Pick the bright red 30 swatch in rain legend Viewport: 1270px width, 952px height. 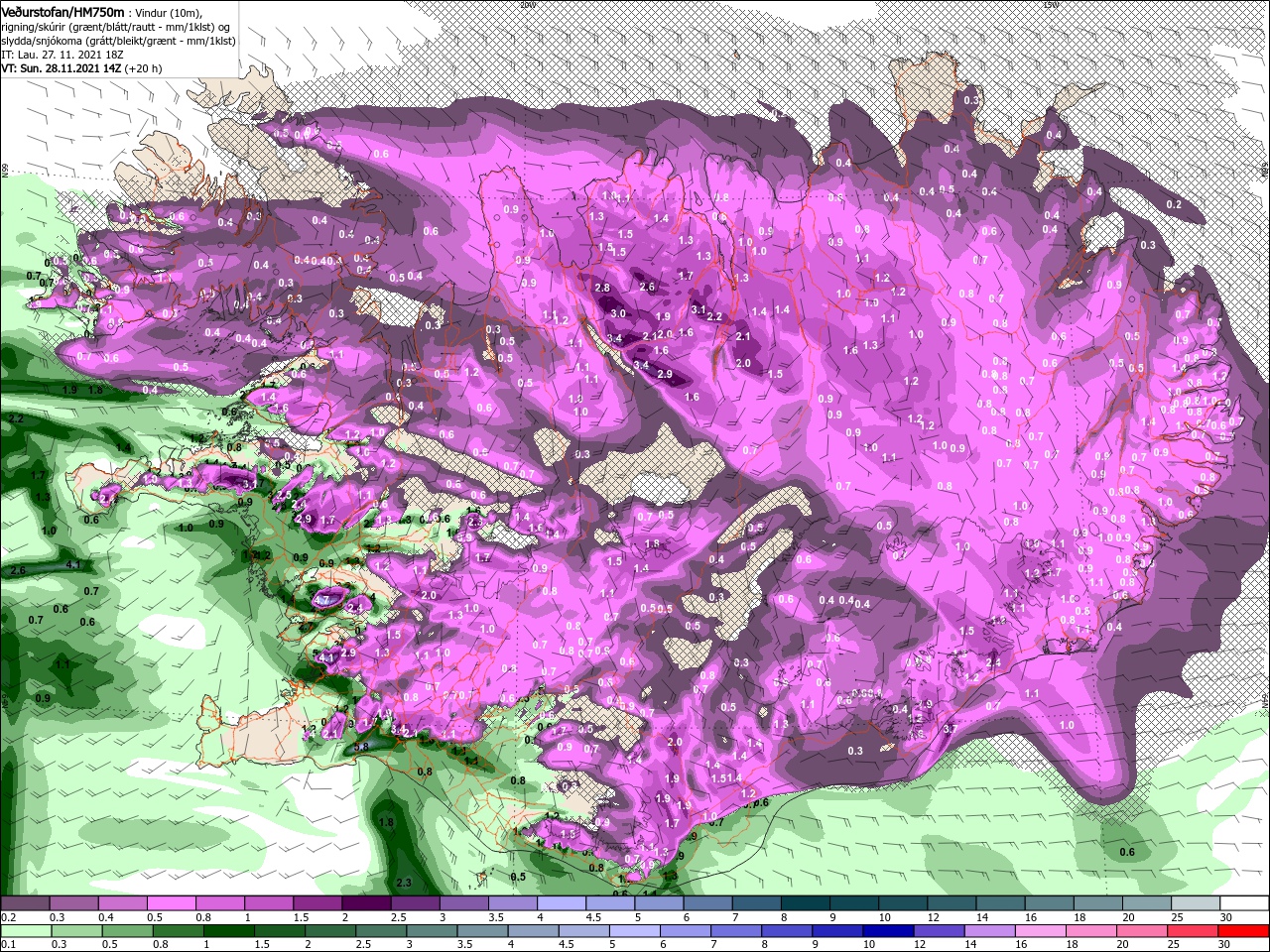coord(1245,930)
